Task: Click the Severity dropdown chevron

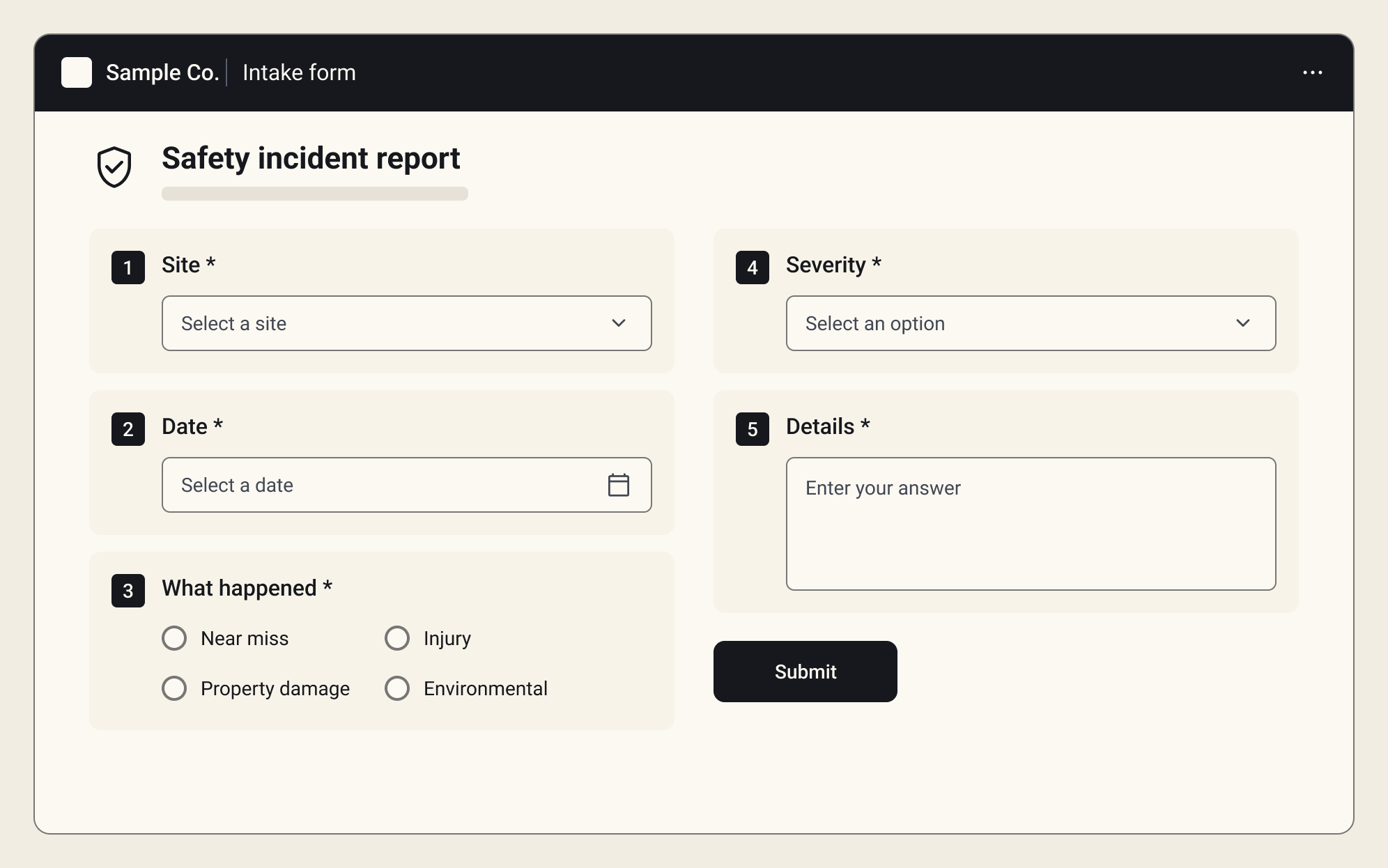Action: [x=1243, y=323]
